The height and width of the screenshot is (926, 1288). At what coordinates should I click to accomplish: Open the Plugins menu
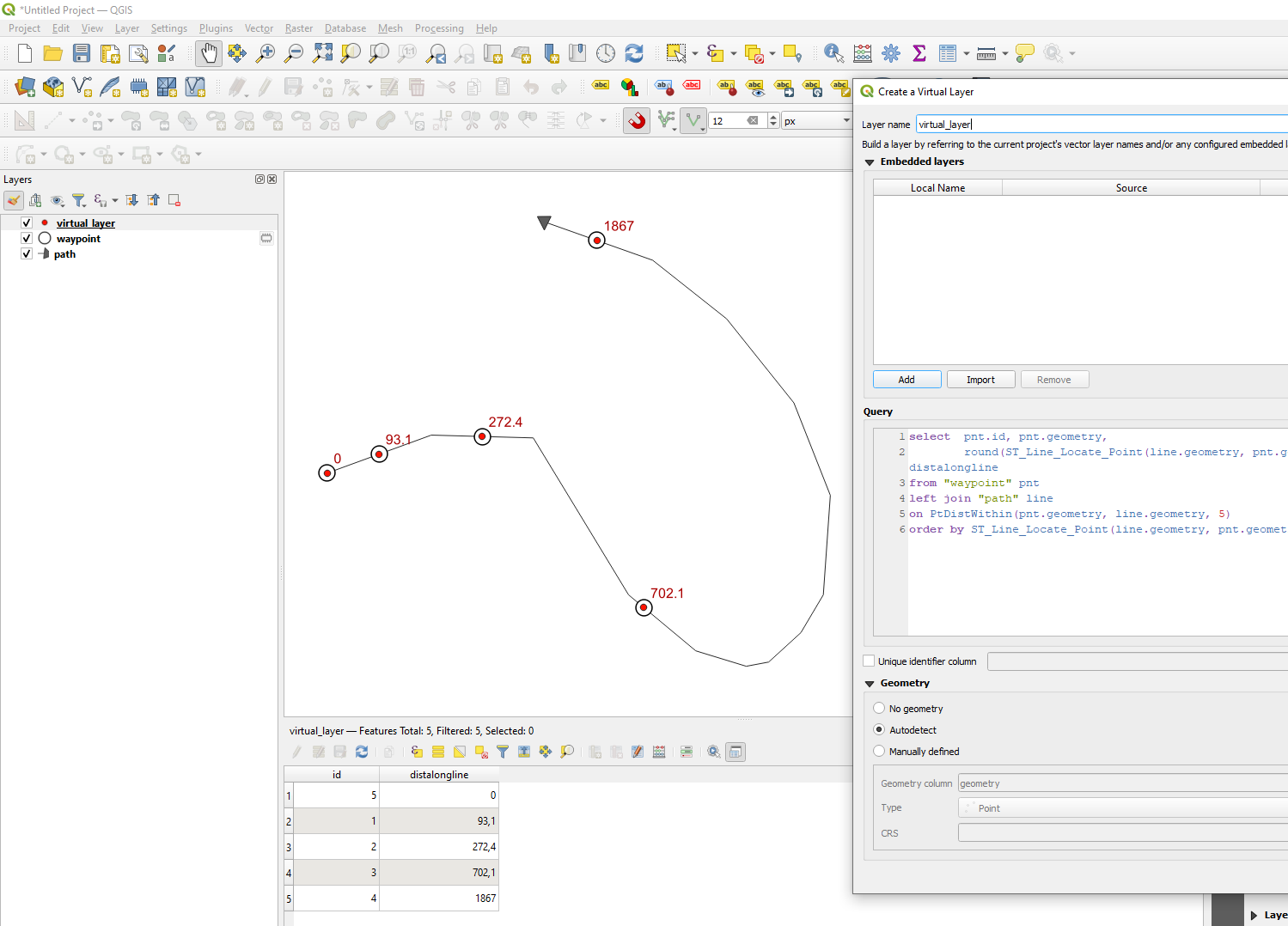click(216, 28)
